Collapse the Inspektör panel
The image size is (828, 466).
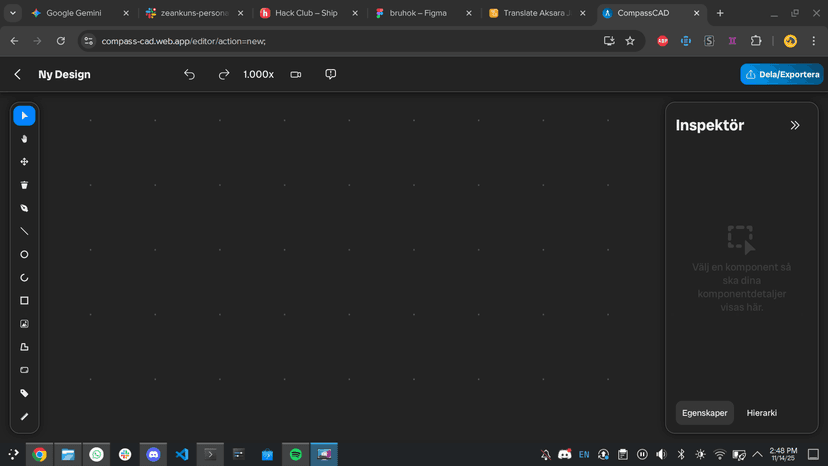[795, 126]
